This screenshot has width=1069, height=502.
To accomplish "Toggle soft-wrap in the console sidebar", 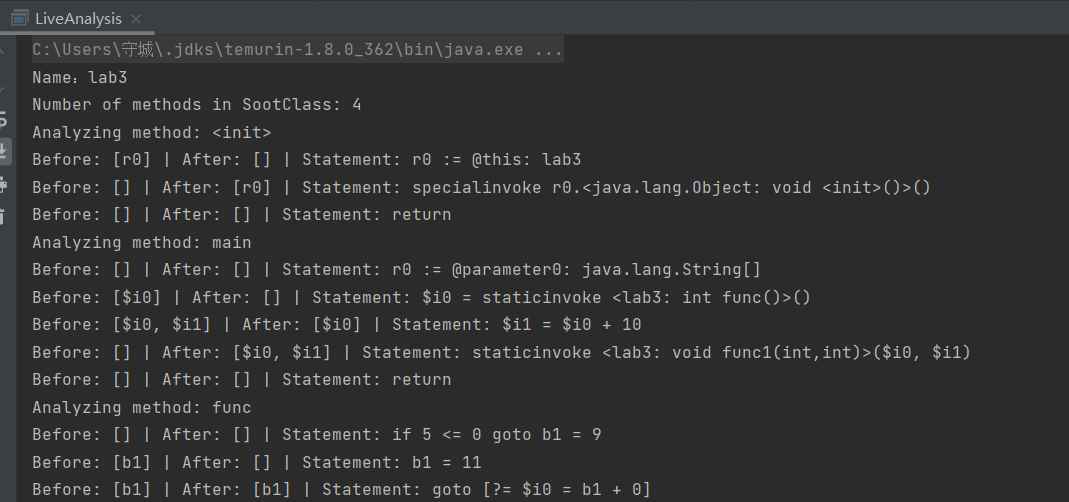I will (5, 120).
